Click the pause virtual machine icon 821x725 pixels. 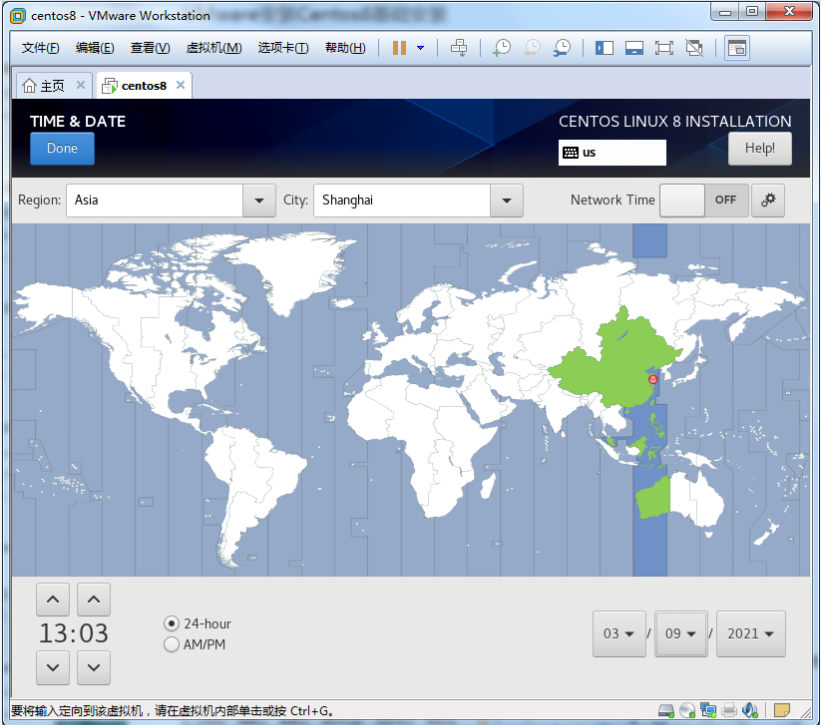point(399,48)
